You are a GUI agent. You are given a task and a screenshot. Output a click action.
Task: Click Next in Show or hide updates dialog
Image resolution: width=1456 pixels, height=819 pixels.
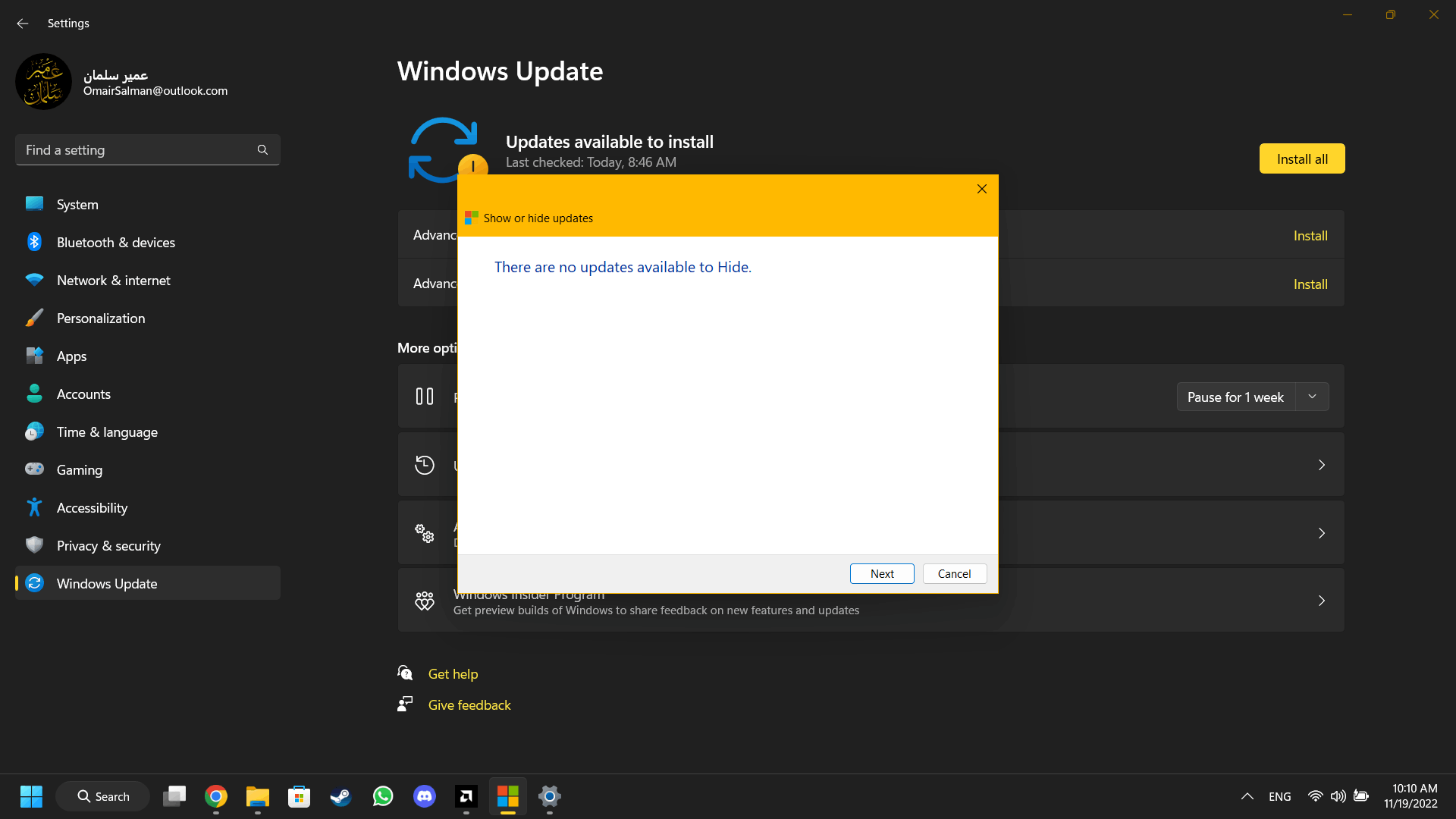[x=882, y=573]
